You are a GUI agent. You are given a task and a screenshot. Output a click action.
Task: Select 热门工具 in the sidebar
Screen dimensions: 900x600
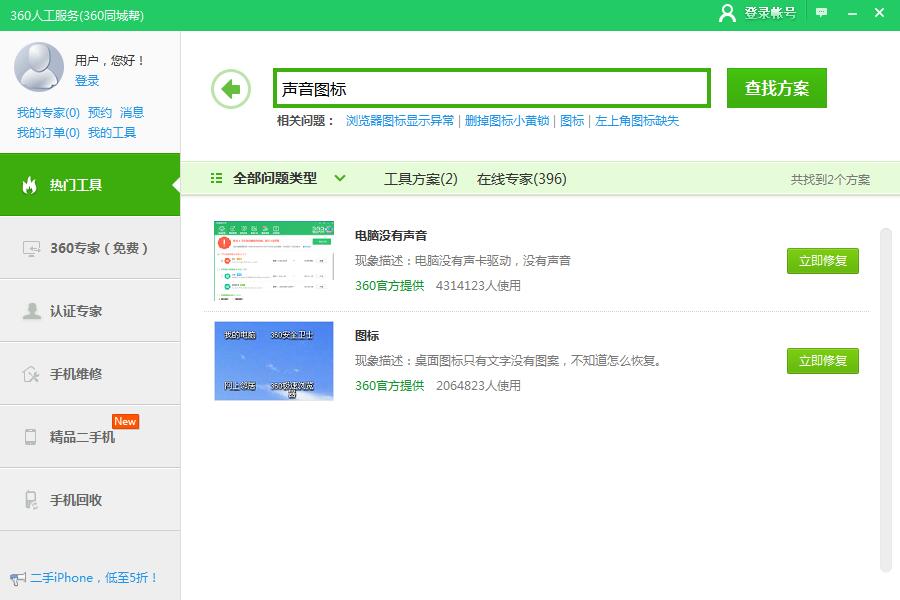pyautogui.click(x=90, y=185)
